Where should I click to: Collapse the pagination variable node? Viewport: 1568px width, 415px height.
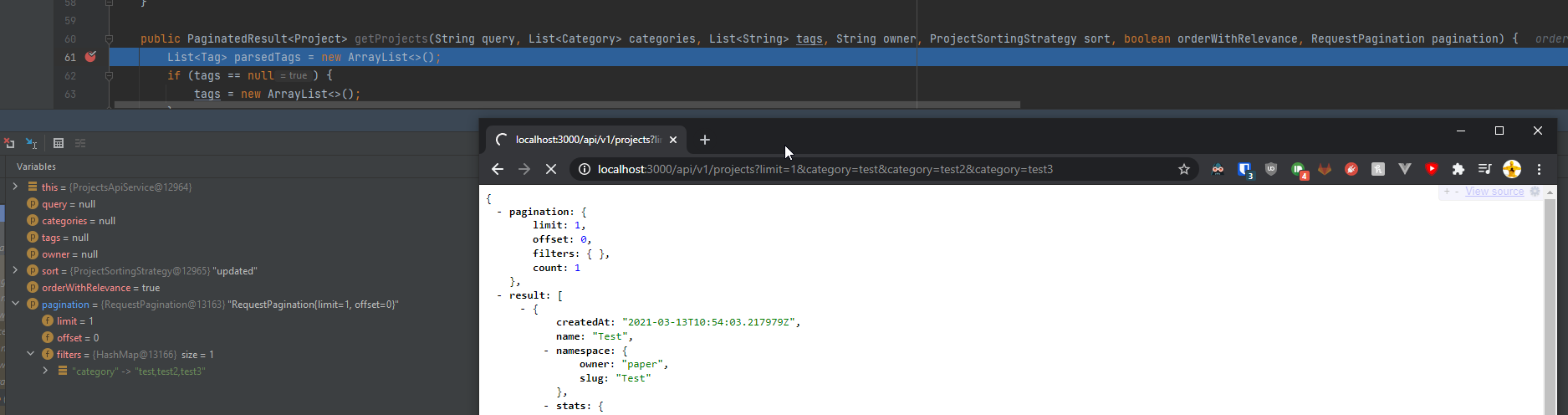[x=15, y=304]
